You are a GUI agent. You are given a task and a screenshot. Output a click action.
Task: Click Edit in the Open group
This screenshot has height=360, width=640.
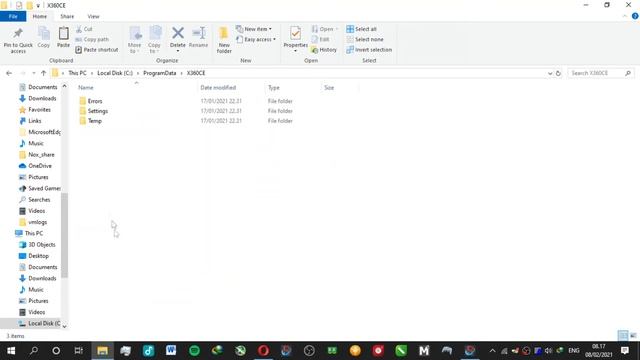click(x=320, y=40)
